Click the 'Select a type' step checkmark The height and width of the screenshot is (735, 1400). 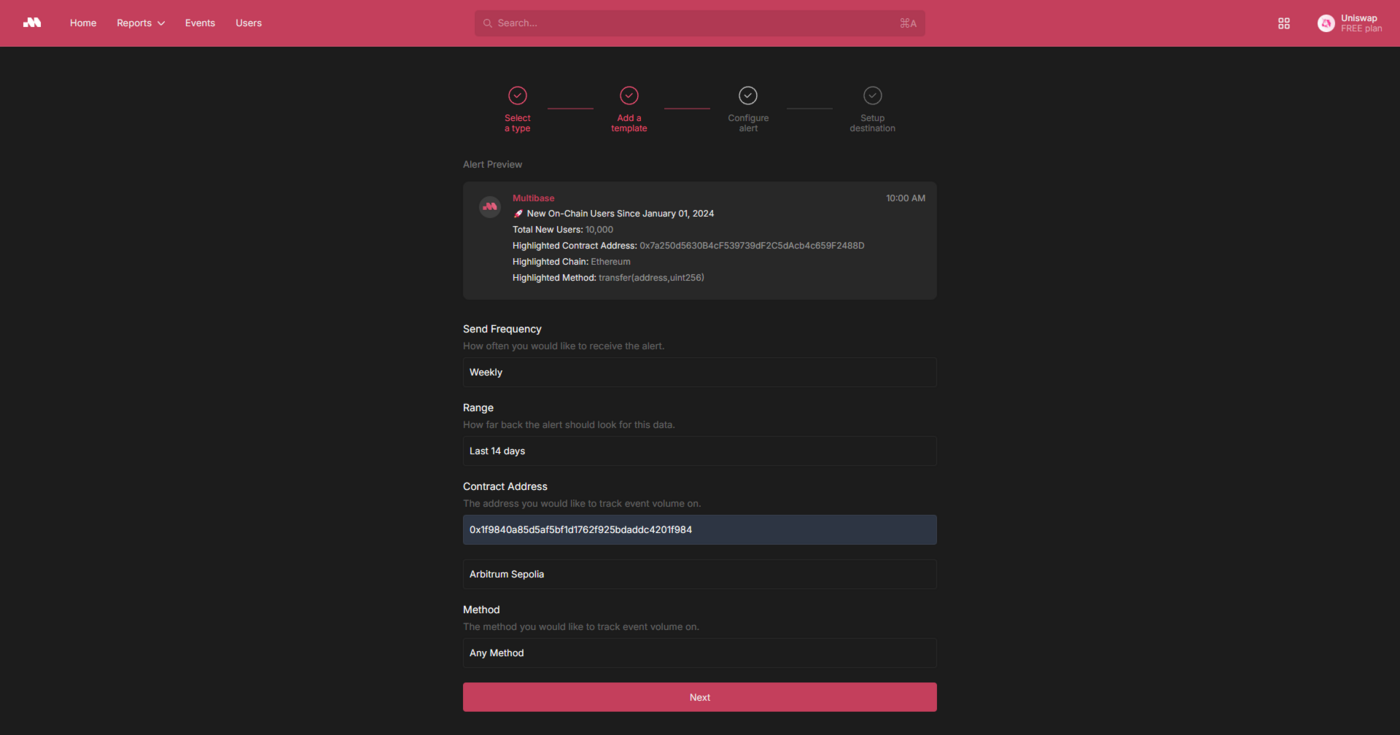(x=517, y=95)
